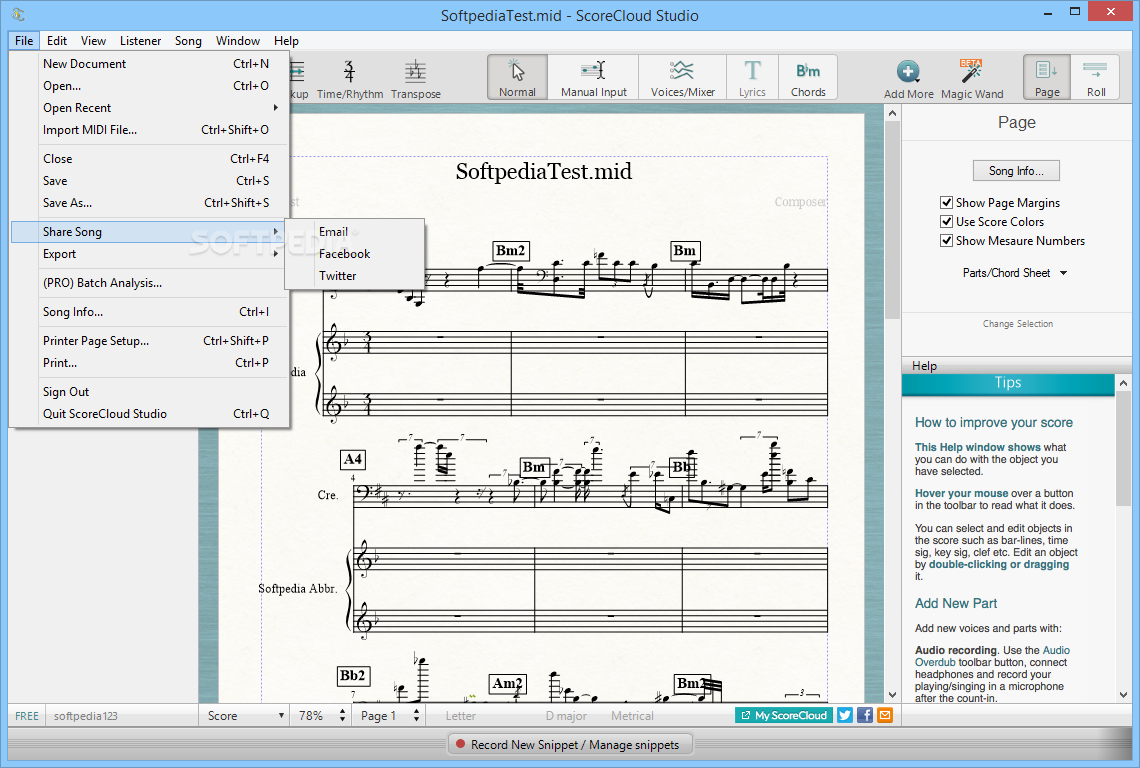Select the SoftpediaTest.mid score title

543,172
